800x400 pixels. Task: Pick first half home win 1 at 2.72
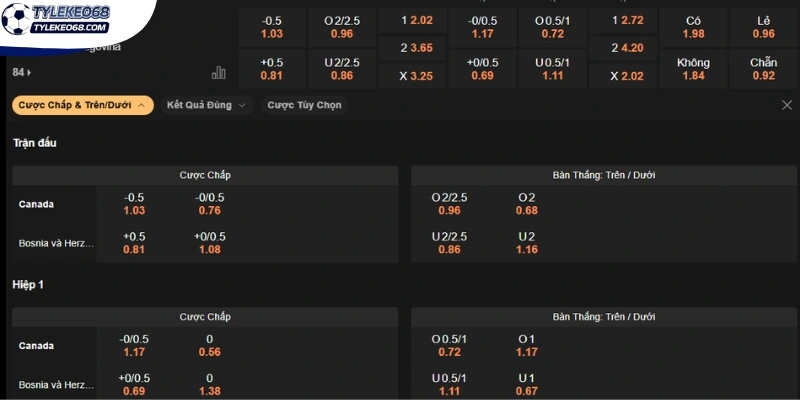623,21
